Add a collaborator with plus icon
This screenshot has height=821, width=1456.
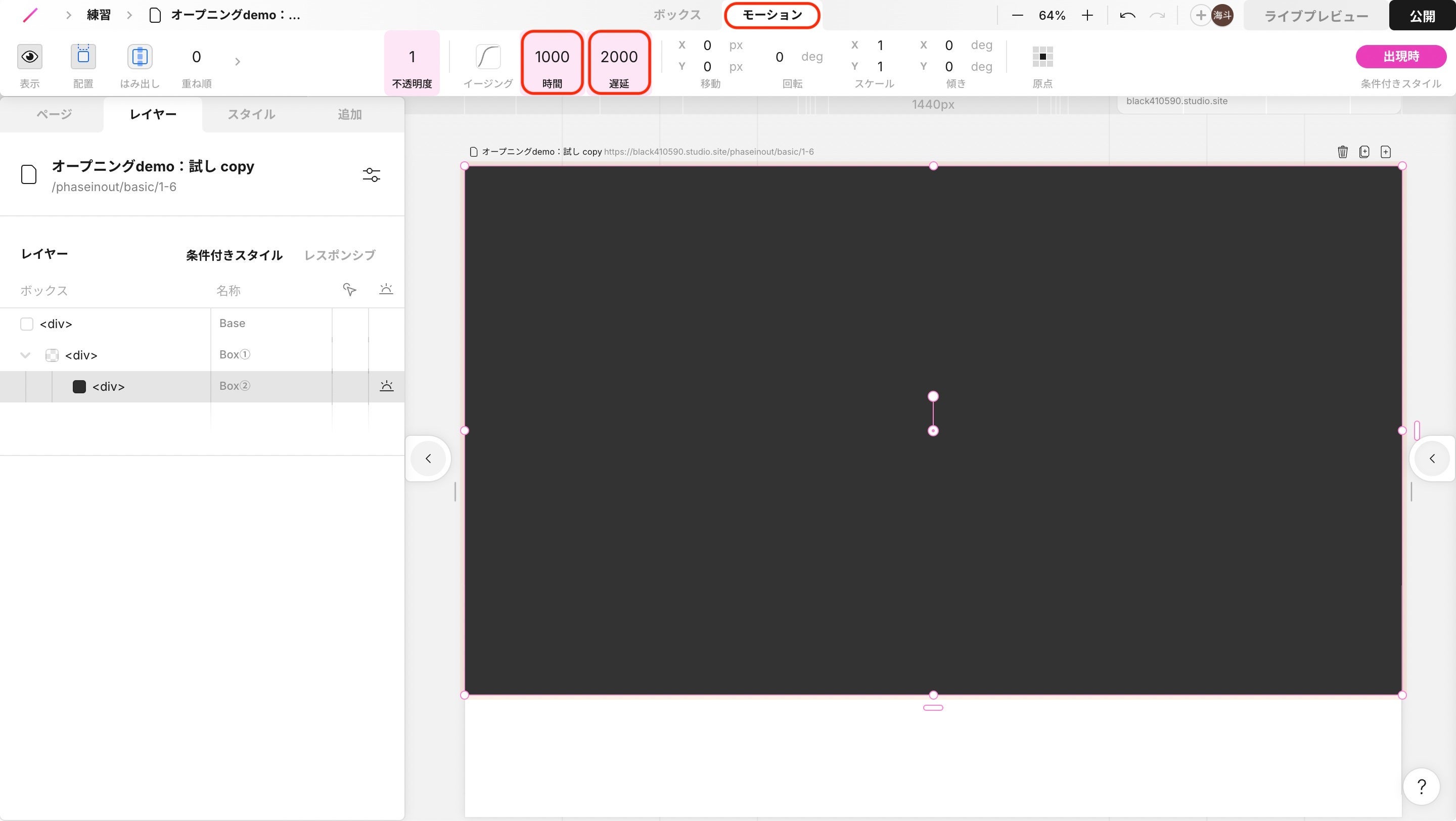(x=1200, y=15)
